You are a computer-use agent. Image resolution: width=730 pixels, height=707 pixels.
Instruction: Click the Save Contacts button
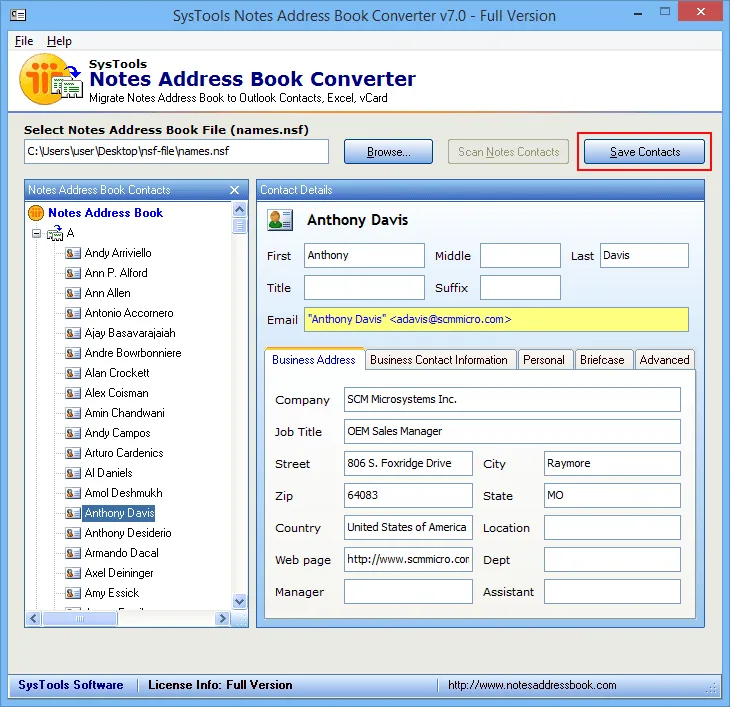[x=645, y=152]
